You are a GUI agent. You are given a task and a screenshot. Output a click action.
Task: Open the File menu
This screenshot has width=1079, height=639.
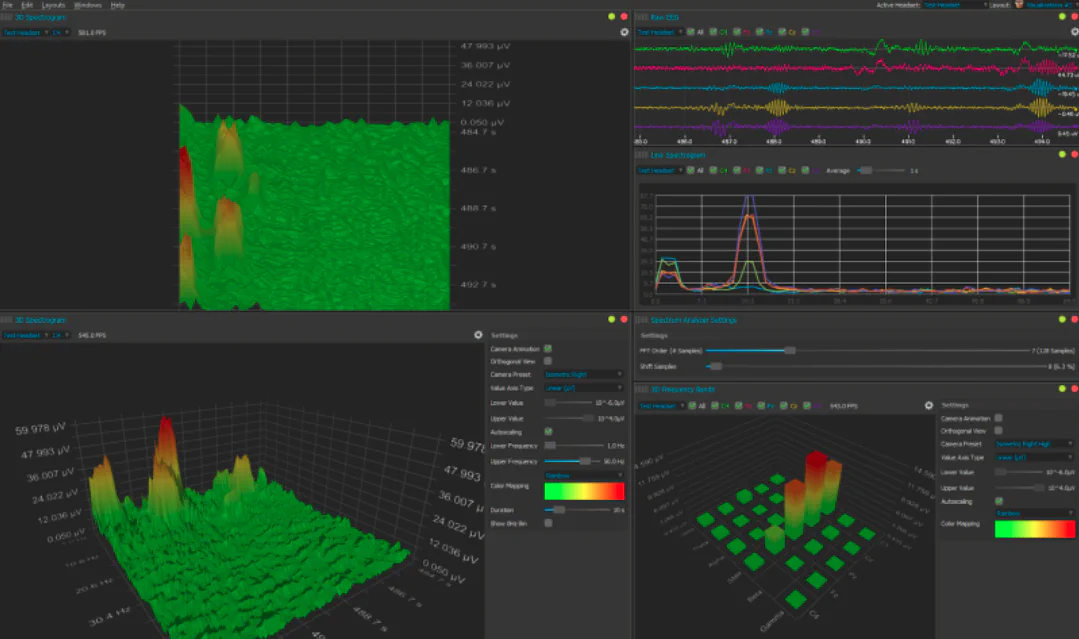pos(8,5)
